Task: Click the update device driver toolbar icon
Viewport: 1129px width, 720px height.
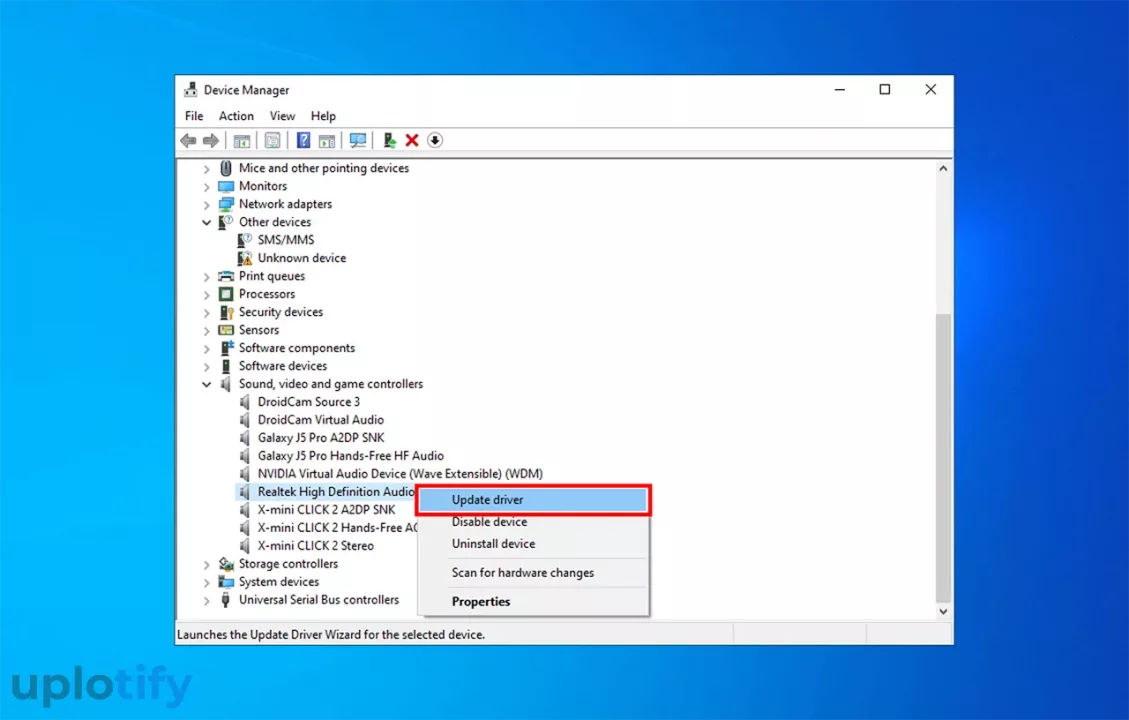Action: (x=390, y=140)
